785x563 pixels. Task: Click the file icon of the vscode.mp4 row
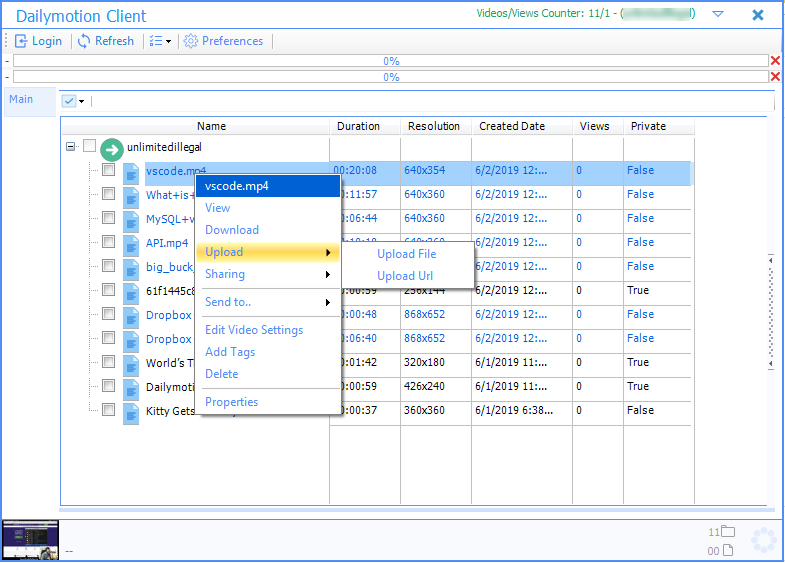pos(131,173)
